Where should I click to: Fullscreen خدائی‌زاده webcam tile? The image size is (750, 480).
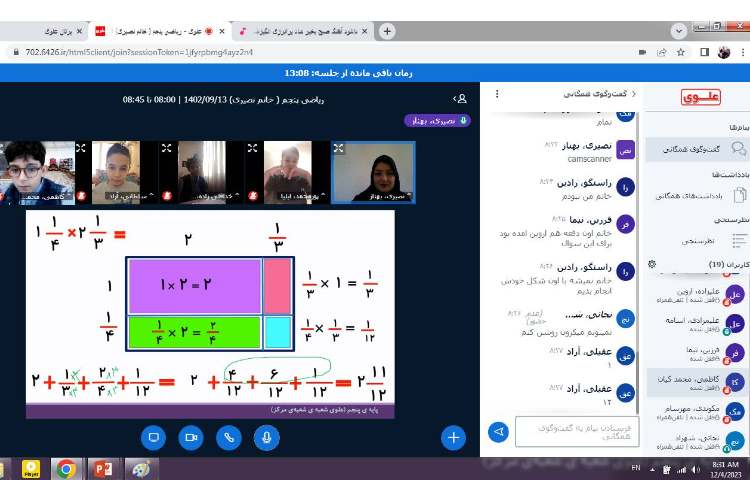pos(166,148)
